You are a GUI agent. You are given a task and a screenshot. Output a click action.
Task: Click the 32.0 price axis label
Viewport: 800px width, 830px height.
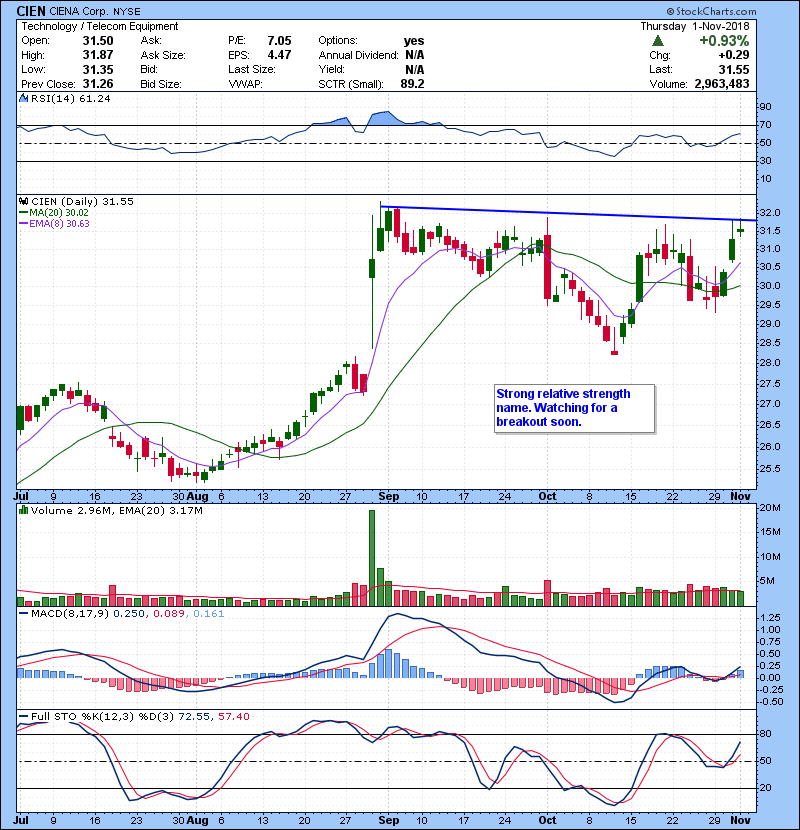point(770,213)
